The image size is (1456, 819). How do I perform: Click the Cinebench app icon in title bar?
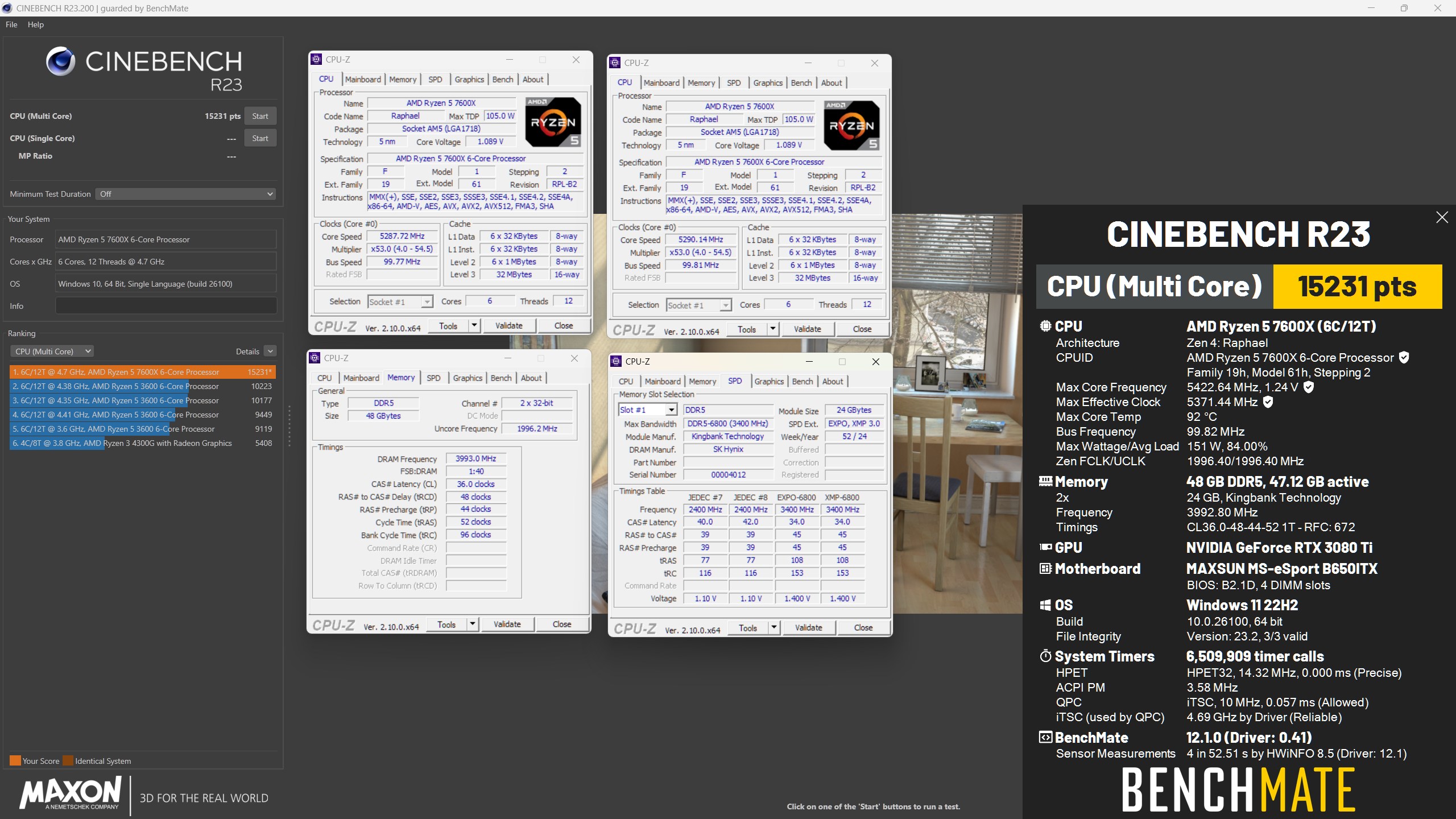[7, 8]
